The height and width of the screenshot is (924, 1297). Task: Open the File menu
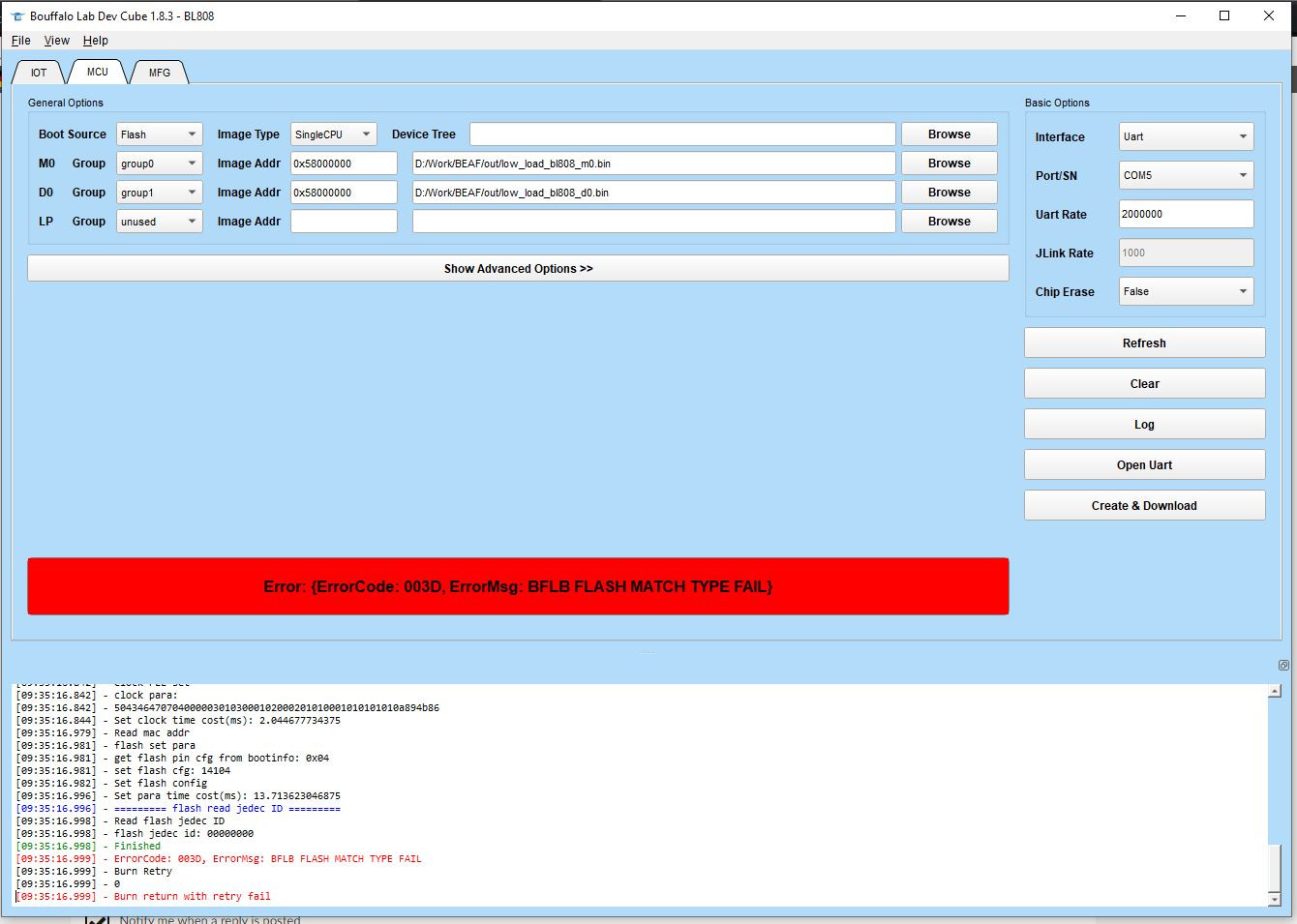click(x=20, y=41)
